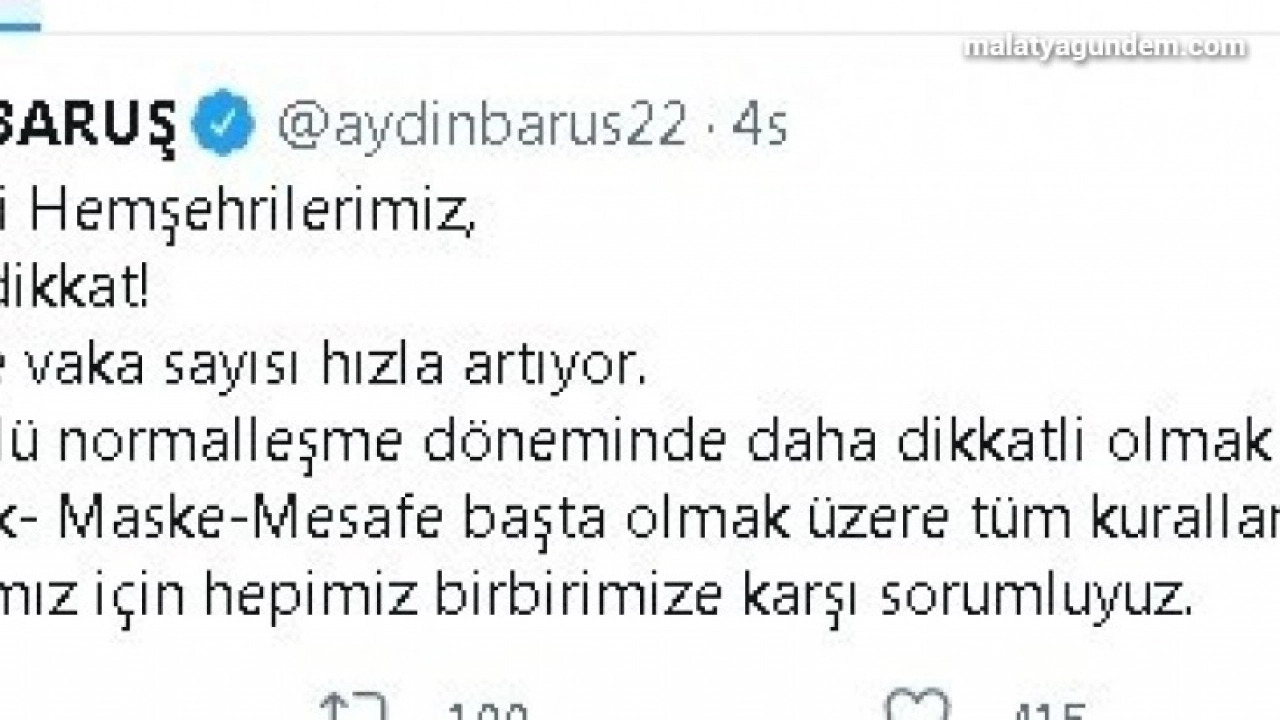
Task: Click the 4s tweet timestamp
Action: (x=760, y=126)
